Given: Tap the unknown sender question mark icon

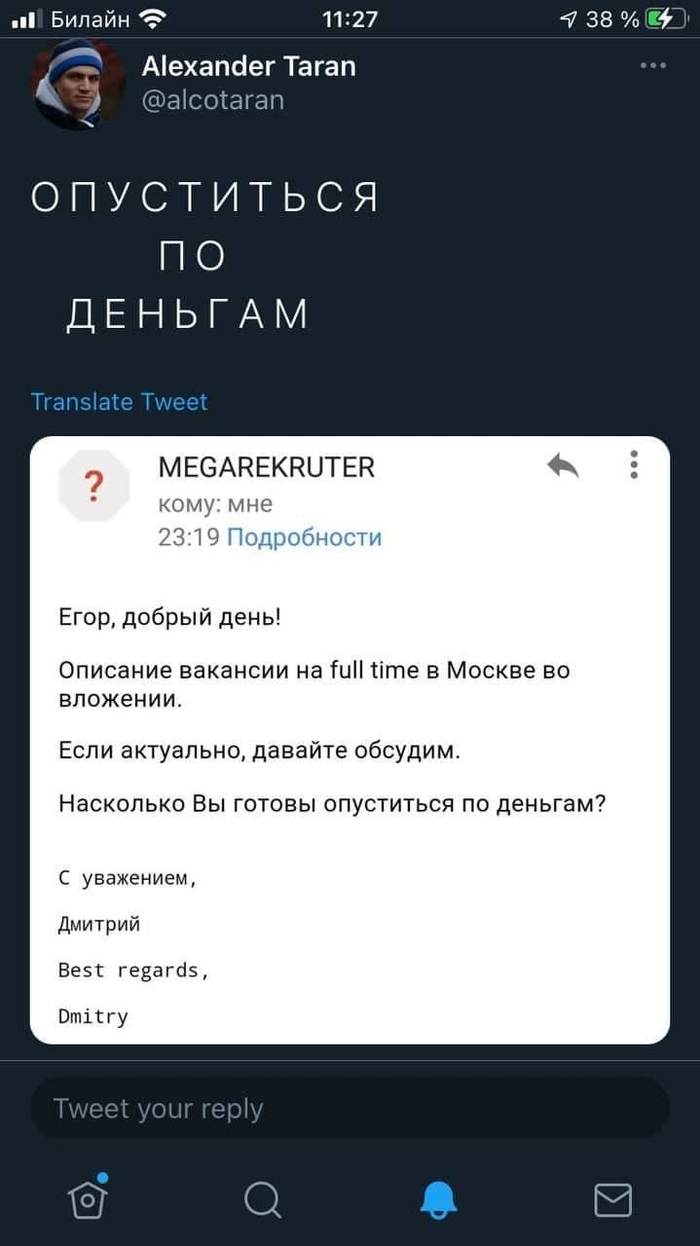Looking at the screenshot, I should [x=92, y=486].
